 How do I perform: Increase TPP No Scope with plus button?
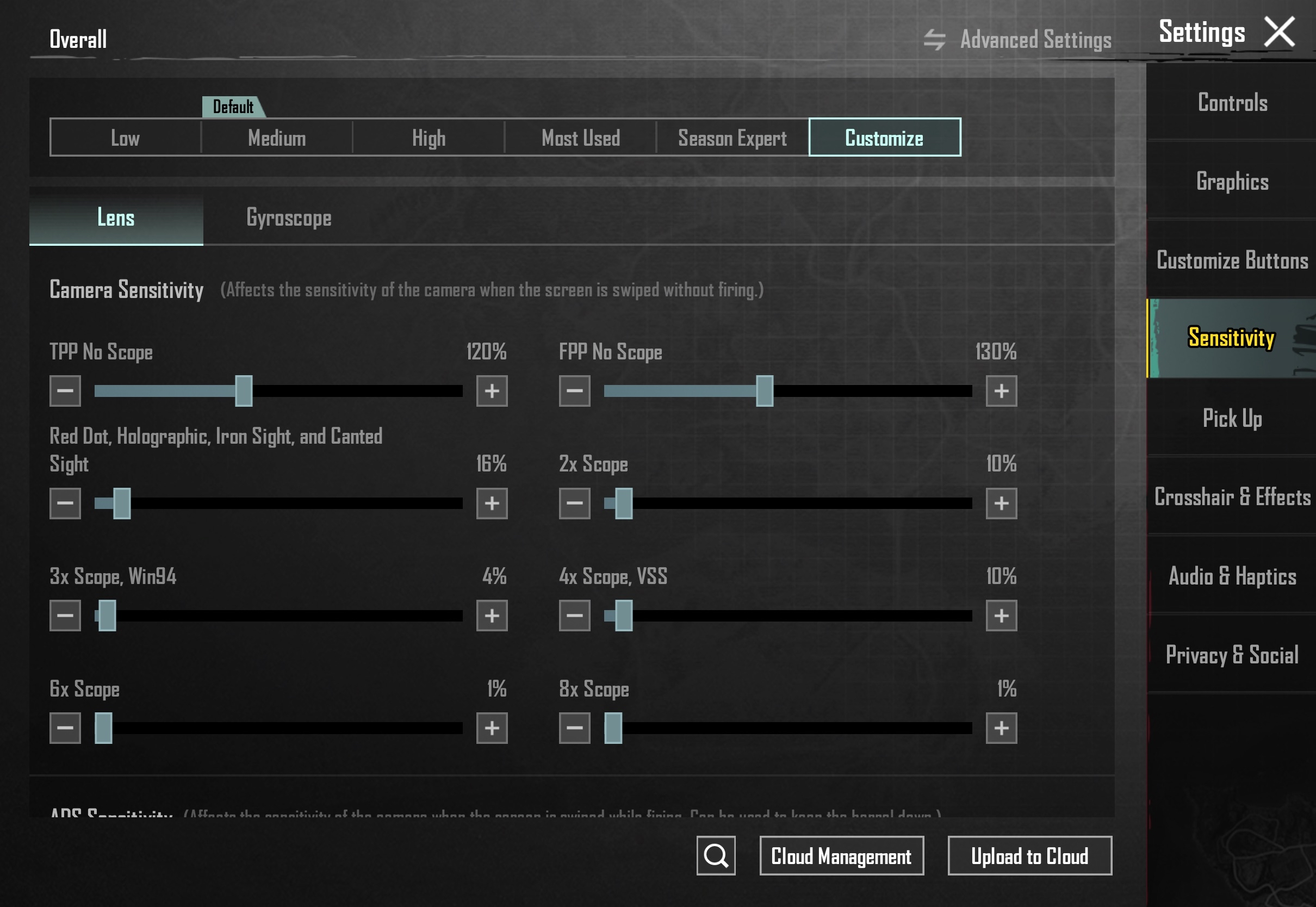pyautogui.click(x=492, y=390)
